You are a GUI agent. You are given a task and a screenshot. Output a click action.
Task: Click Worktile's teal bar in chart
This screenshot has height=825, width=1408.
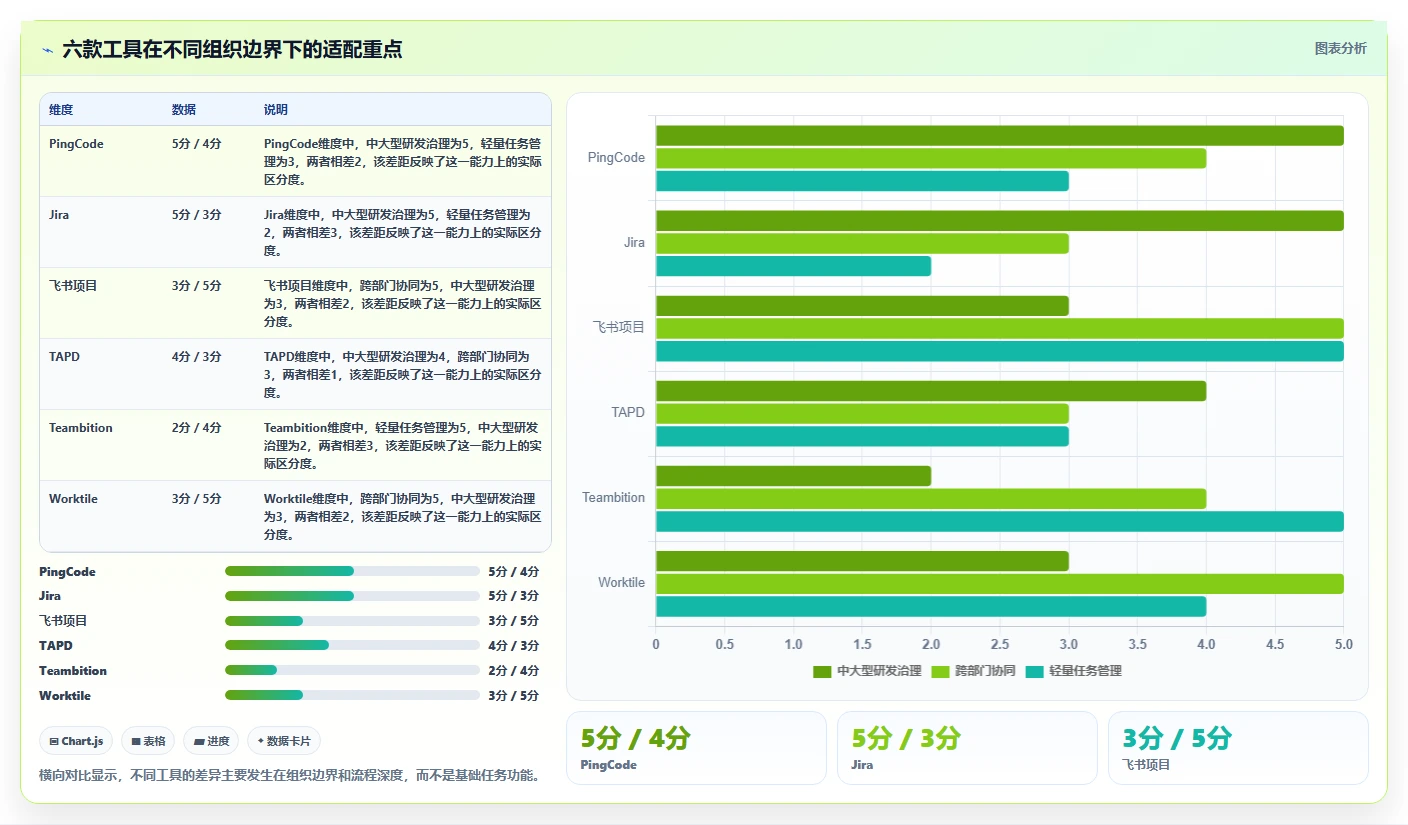coord(931,606)
